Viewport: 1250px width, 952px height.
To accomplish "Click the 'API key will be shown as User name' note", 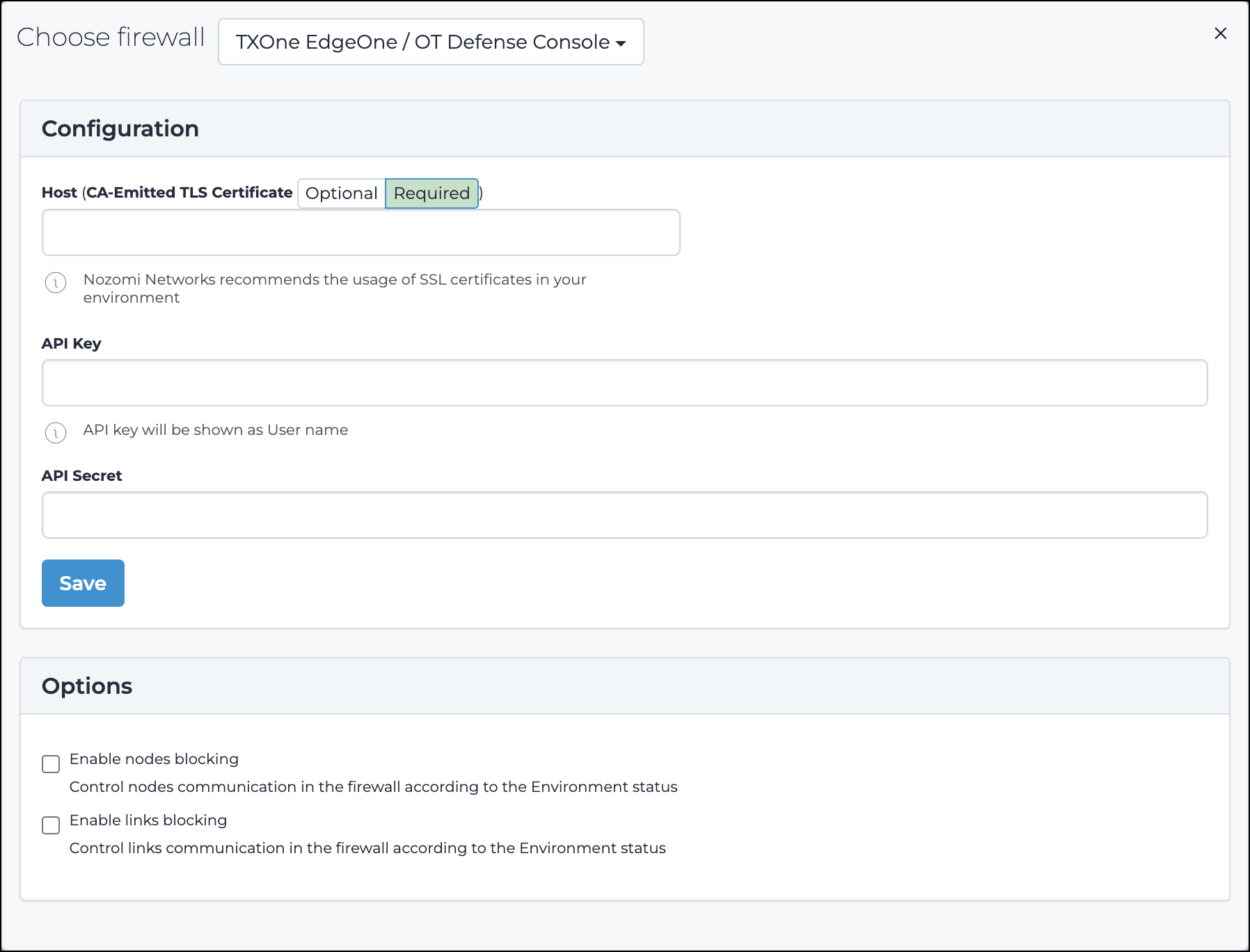I will pos(216,430).
